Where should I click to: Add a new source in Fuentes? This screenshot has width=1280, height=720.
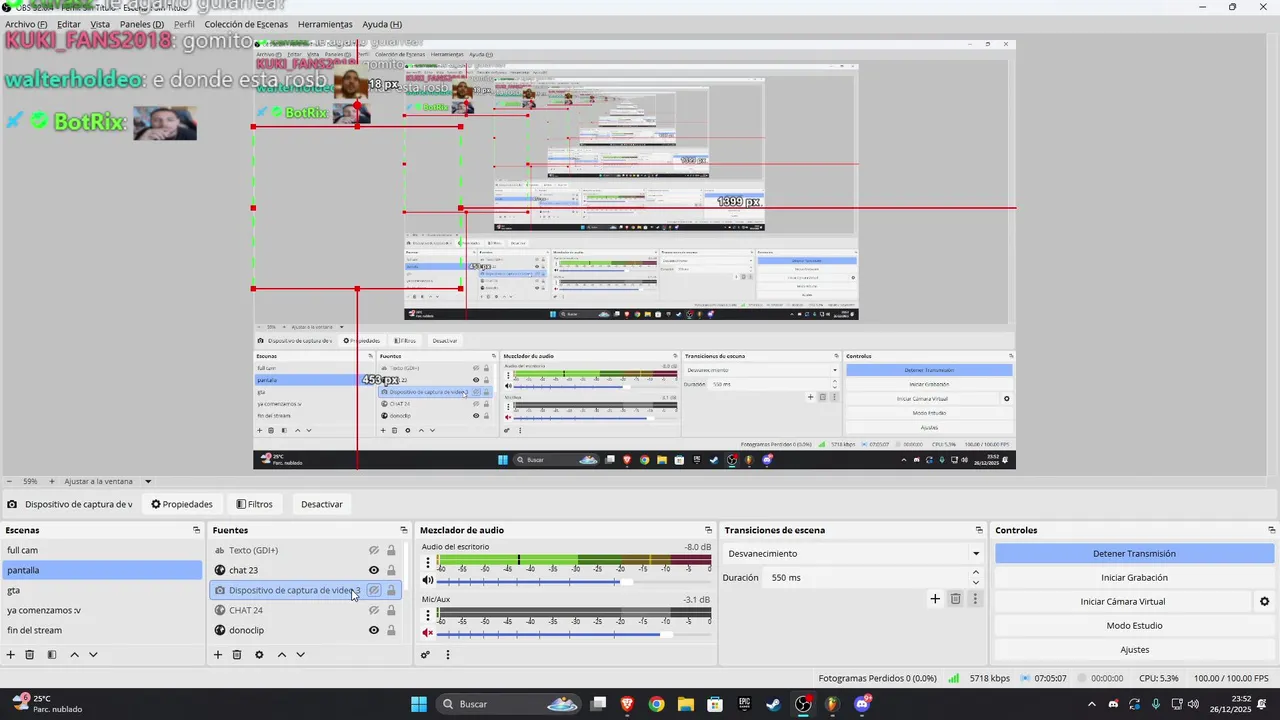[218, 655]
